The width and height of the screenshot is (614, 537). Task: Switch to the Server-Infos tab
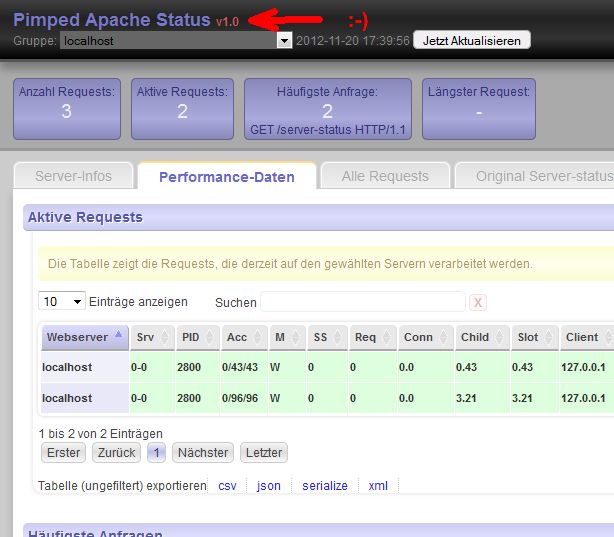(74, 176)
